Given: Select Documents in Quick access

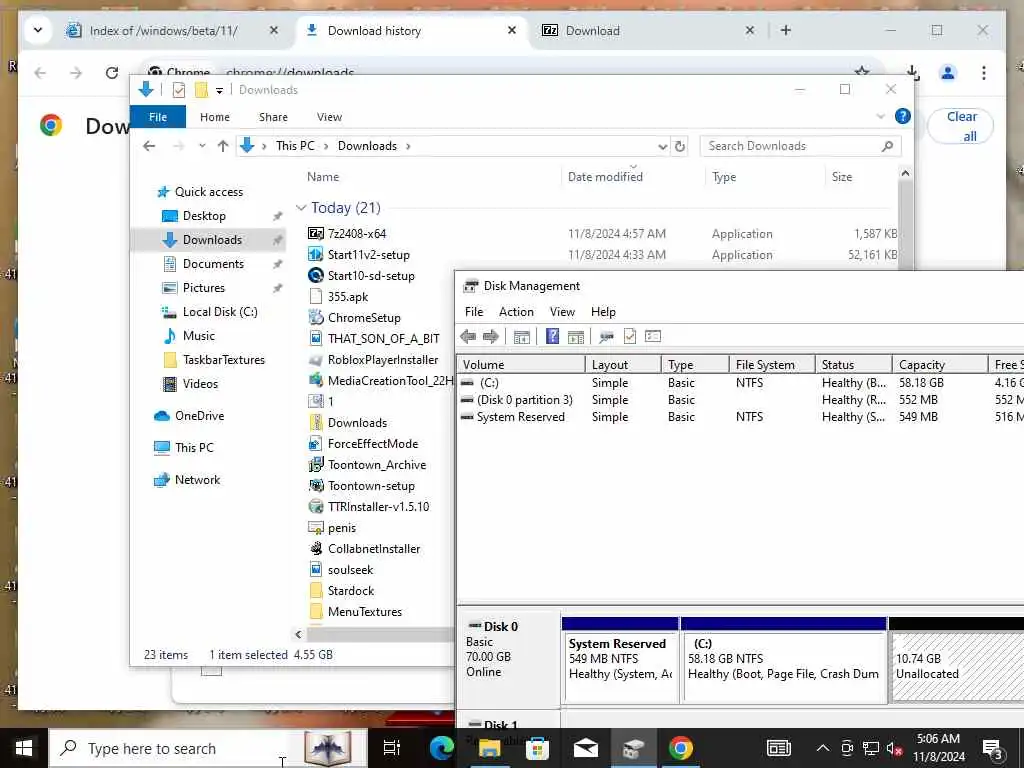Looking at the screenshot, I should tap(213, 264).
